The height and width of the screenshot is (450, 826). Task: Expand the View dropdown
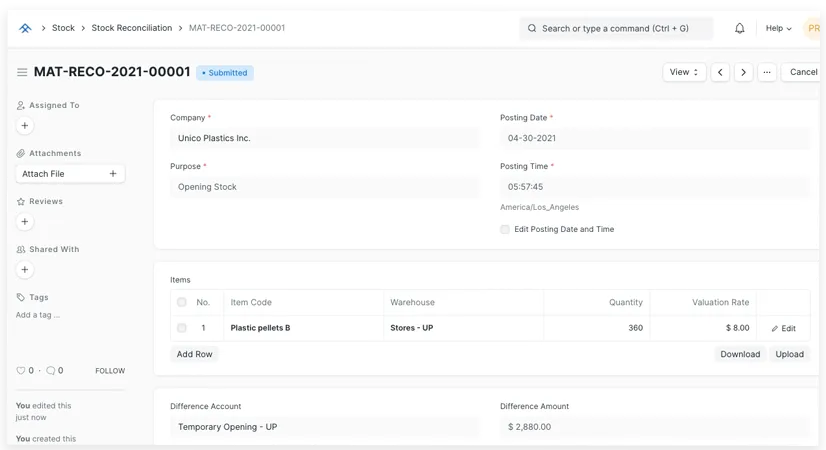pyautogui.click(x=684, y=72)
